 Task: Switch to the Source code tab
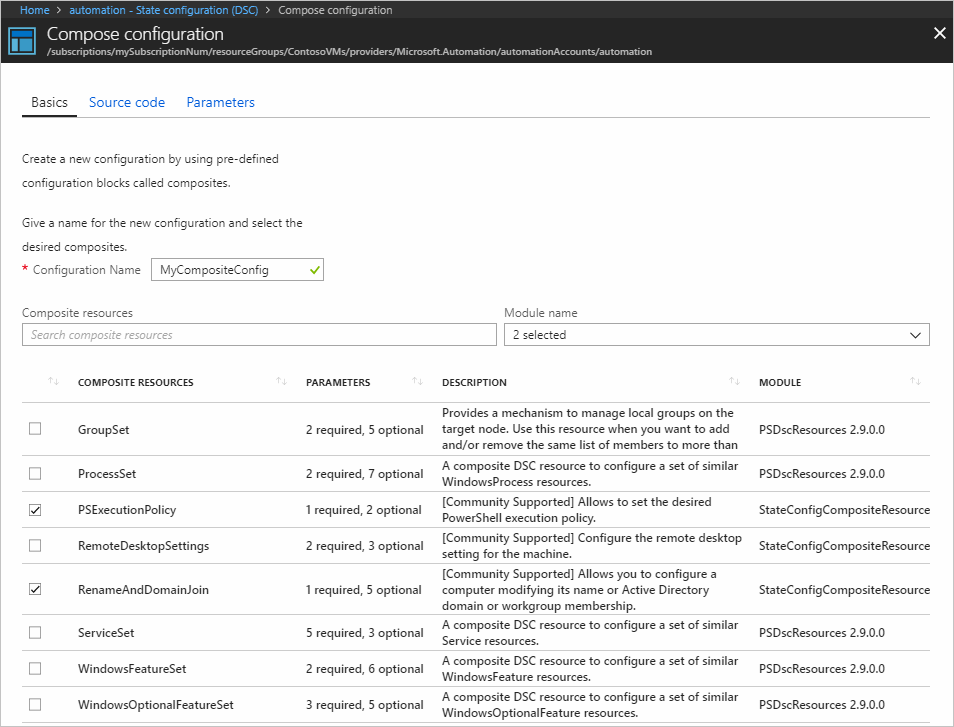[127, 103]
